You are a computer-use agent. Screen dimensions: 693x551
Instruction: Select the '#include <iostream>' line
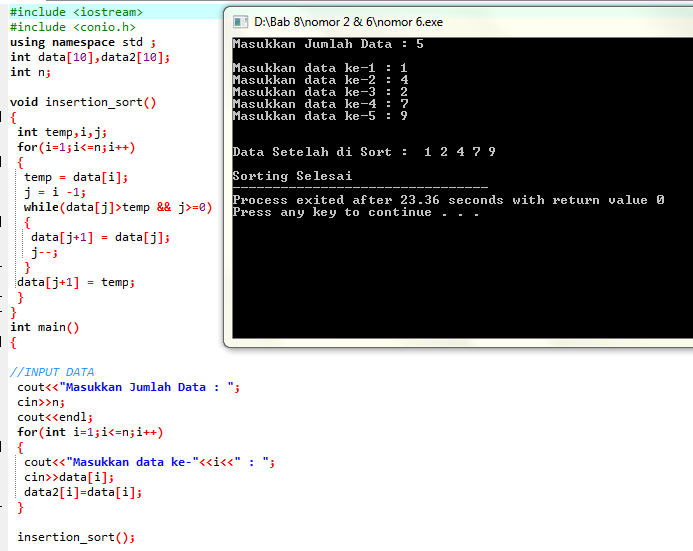(76, 12)
